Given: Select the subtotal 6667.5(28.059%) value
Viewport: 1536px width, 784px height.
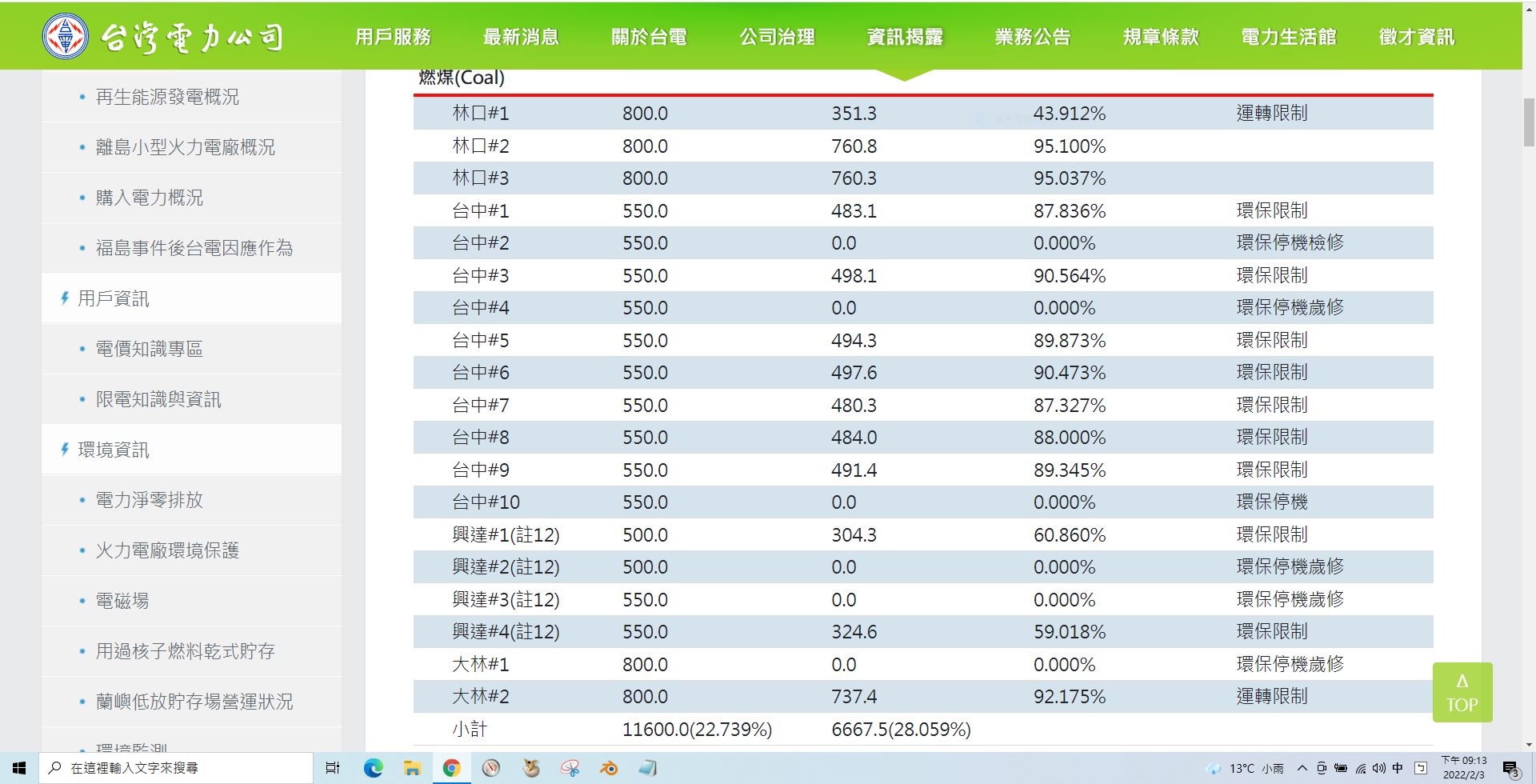Looking at the screenshot, I should point(901,730).
